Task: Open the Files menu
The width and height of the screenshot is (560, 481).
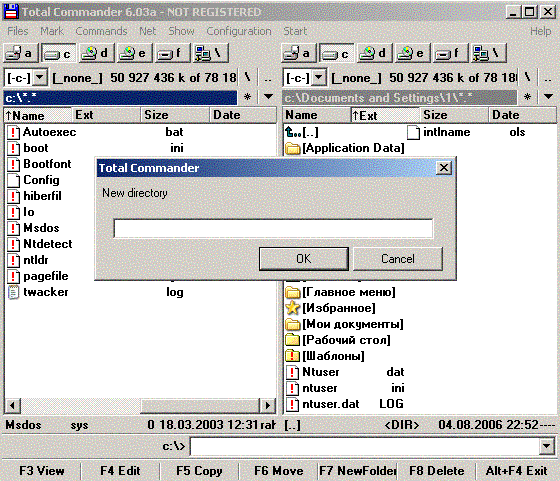Action: pos(18,31)
